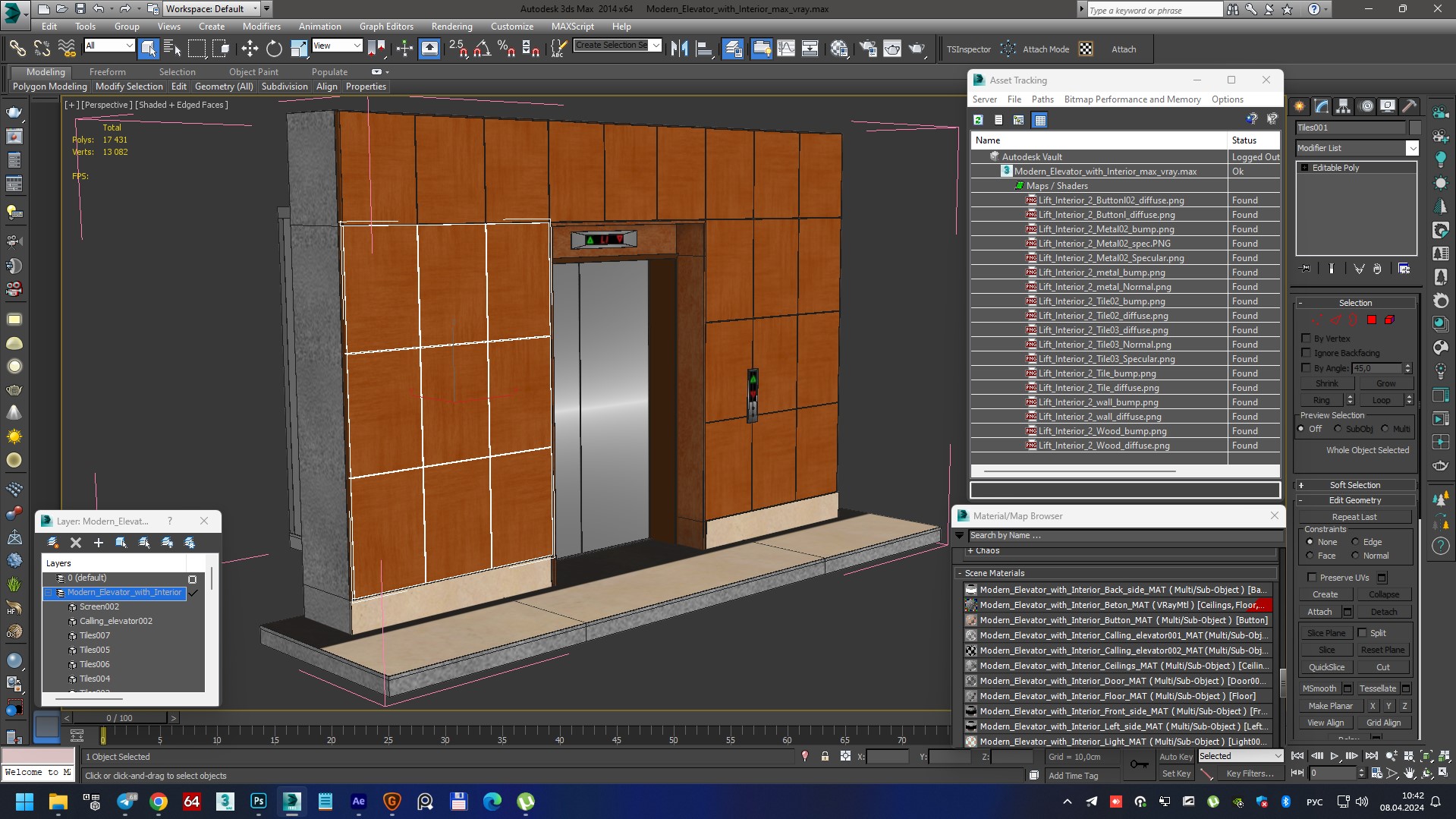This screenshot has width=1456, height=819.
Task: Go to Start of animation
Action: tap(1298, 756)
